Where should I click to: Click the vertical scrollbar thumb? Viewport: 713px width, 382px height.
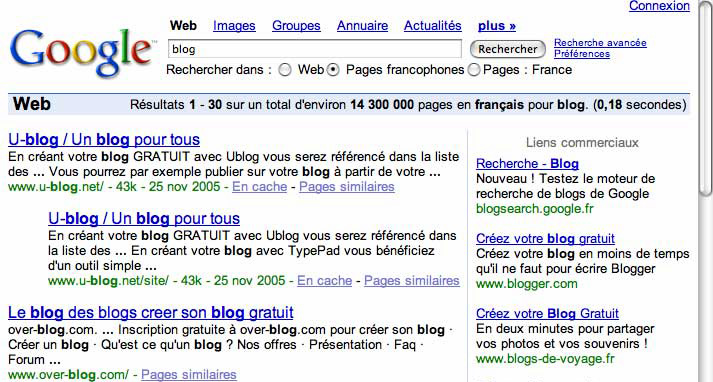pos(706,98)
